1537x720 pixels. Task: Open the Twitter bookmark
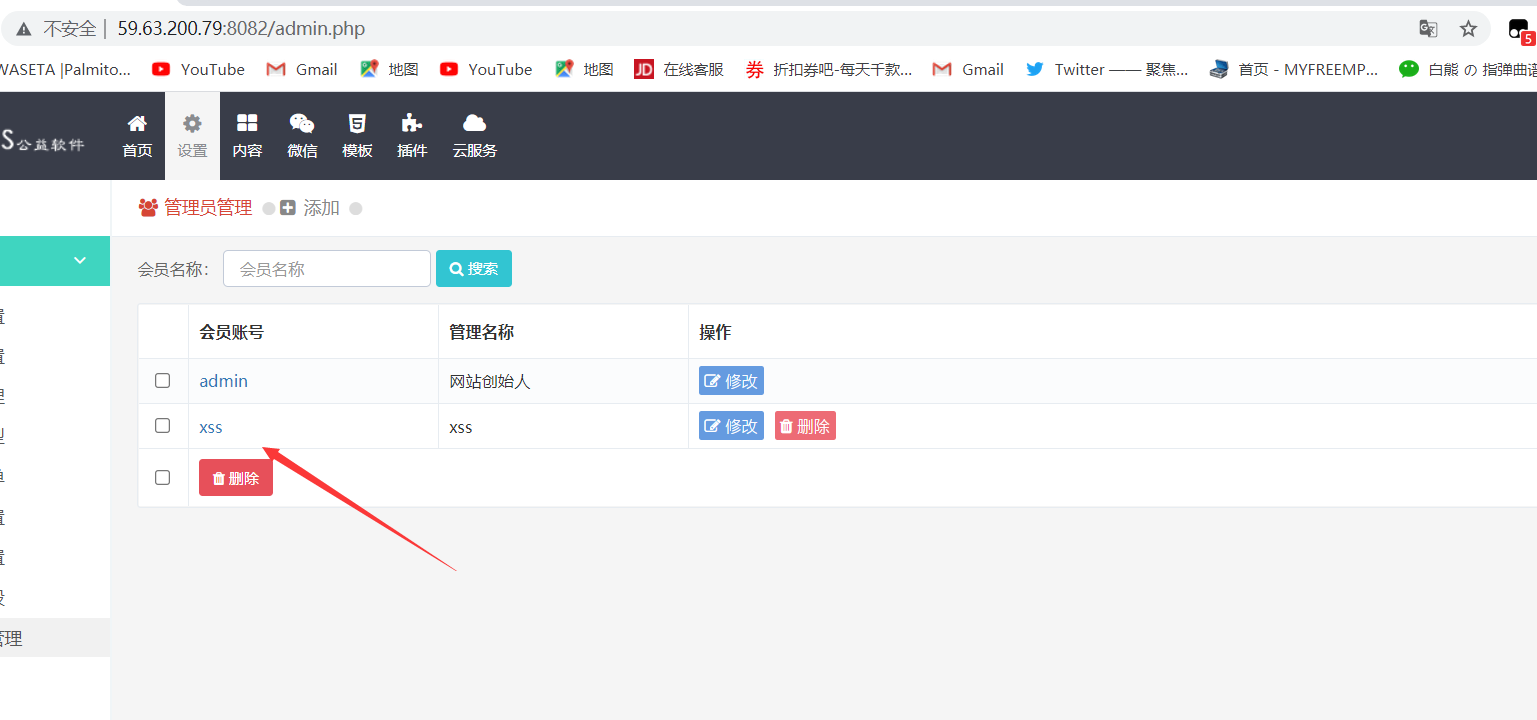pos(1107,69)
